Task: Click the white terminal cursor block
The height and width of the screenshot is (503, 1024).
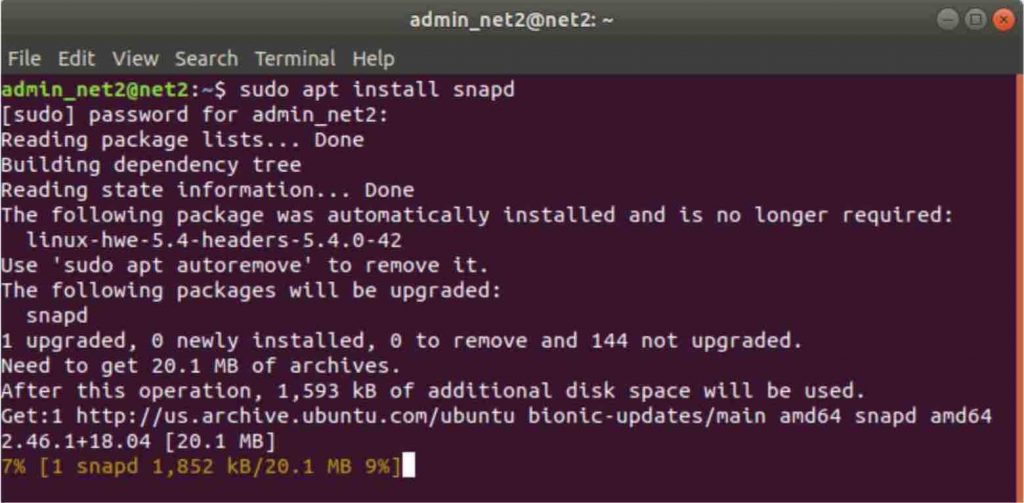Action: point(407,465)
